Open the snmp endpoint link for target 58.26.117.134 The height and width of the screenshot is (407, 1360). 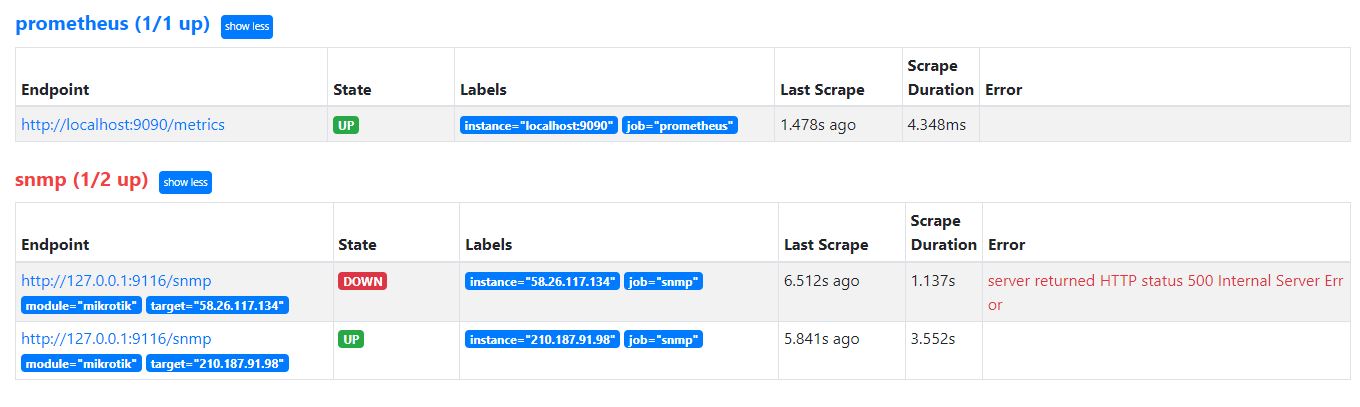(x=116, y=281)
